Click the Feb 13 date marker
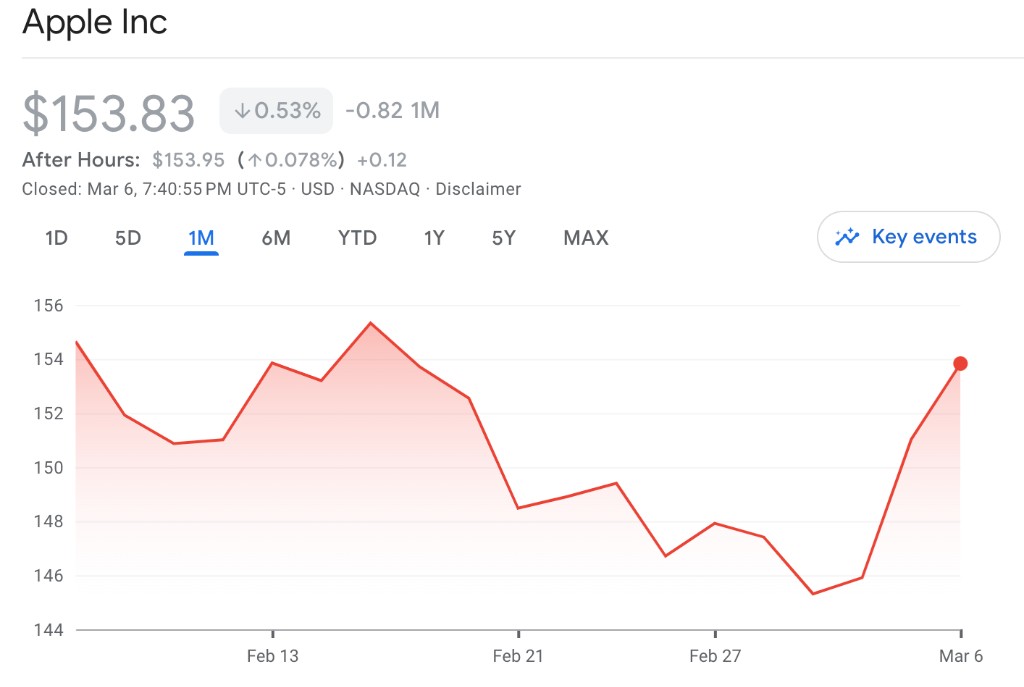Image resolution: width=1024 pixels, height=687 pixels. [x=272, y=656]
